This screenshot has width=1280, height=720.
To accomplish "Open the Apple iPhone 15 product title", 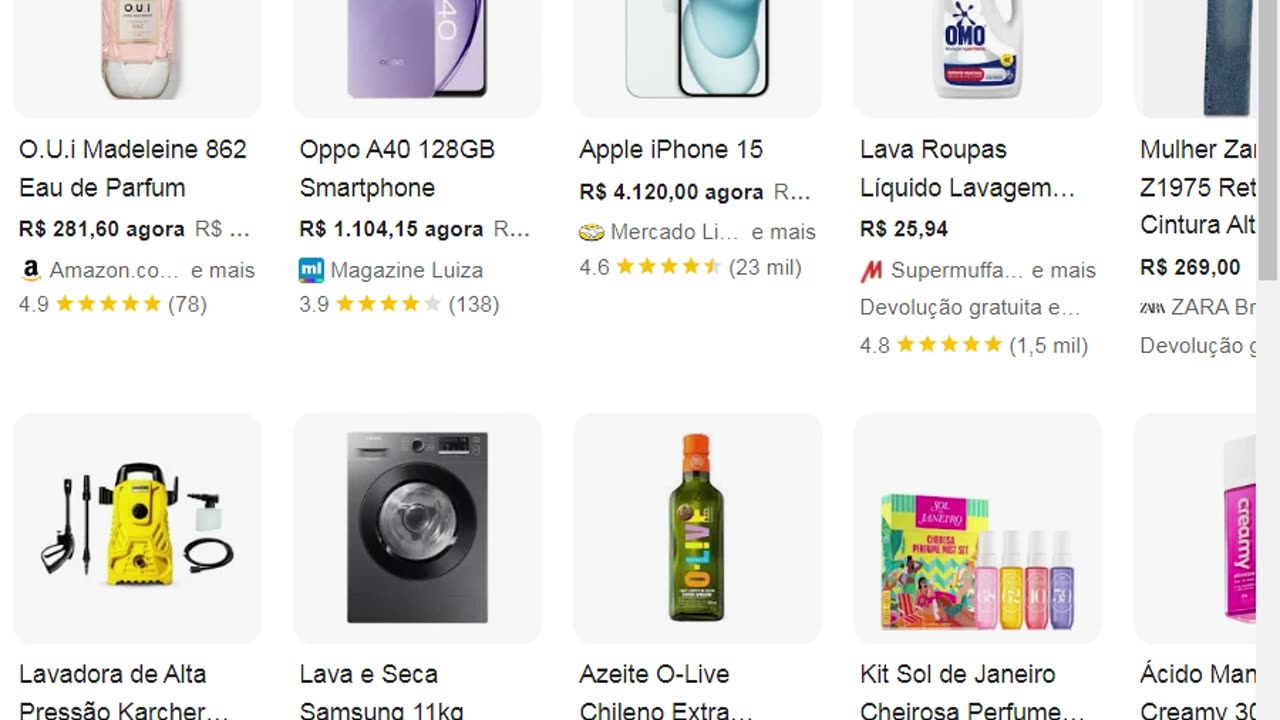I will (670, 150).
